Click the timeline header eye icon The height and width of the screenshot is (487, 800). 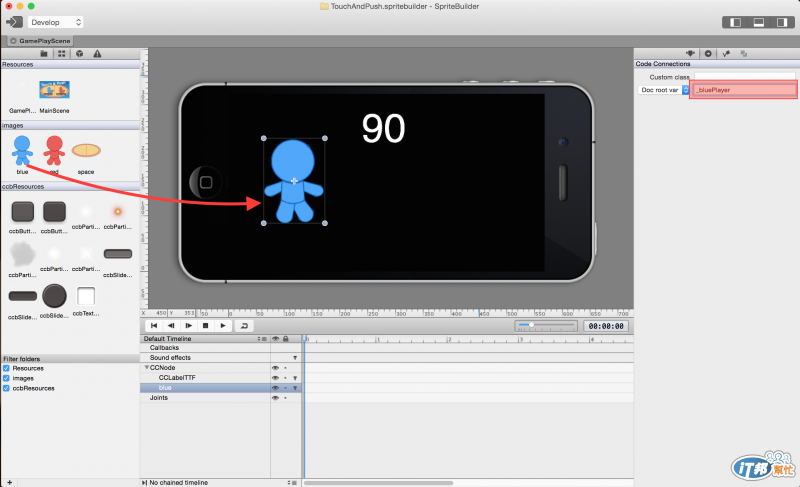pos(276,339)
